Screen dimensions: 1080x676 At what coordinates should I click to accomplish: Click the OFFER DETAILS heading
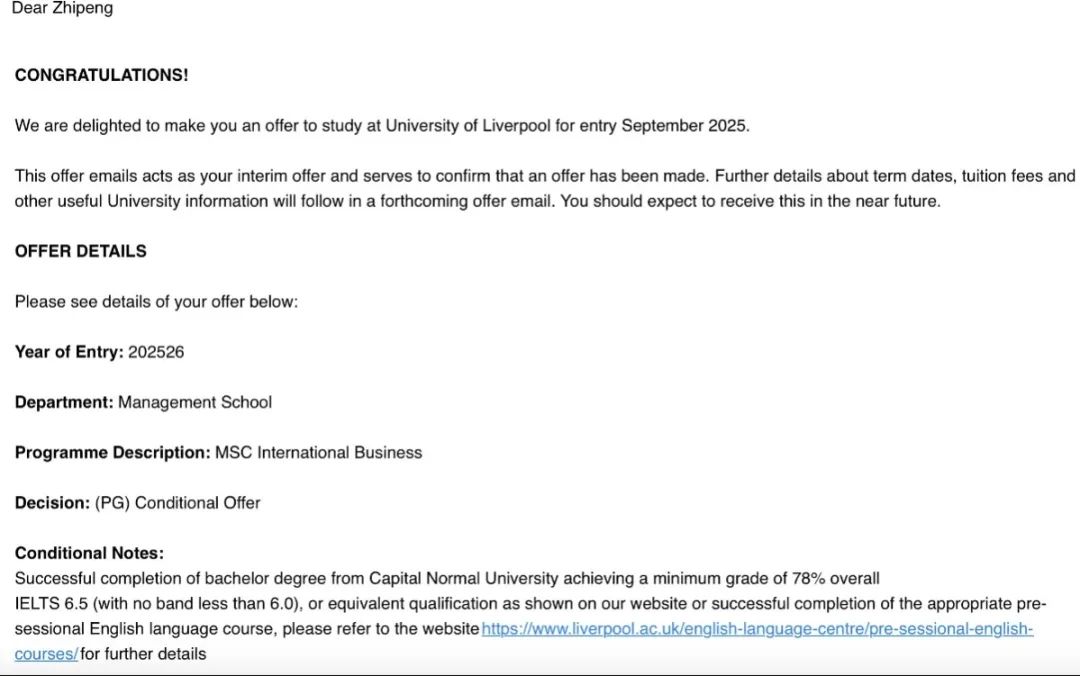[80, 251]
